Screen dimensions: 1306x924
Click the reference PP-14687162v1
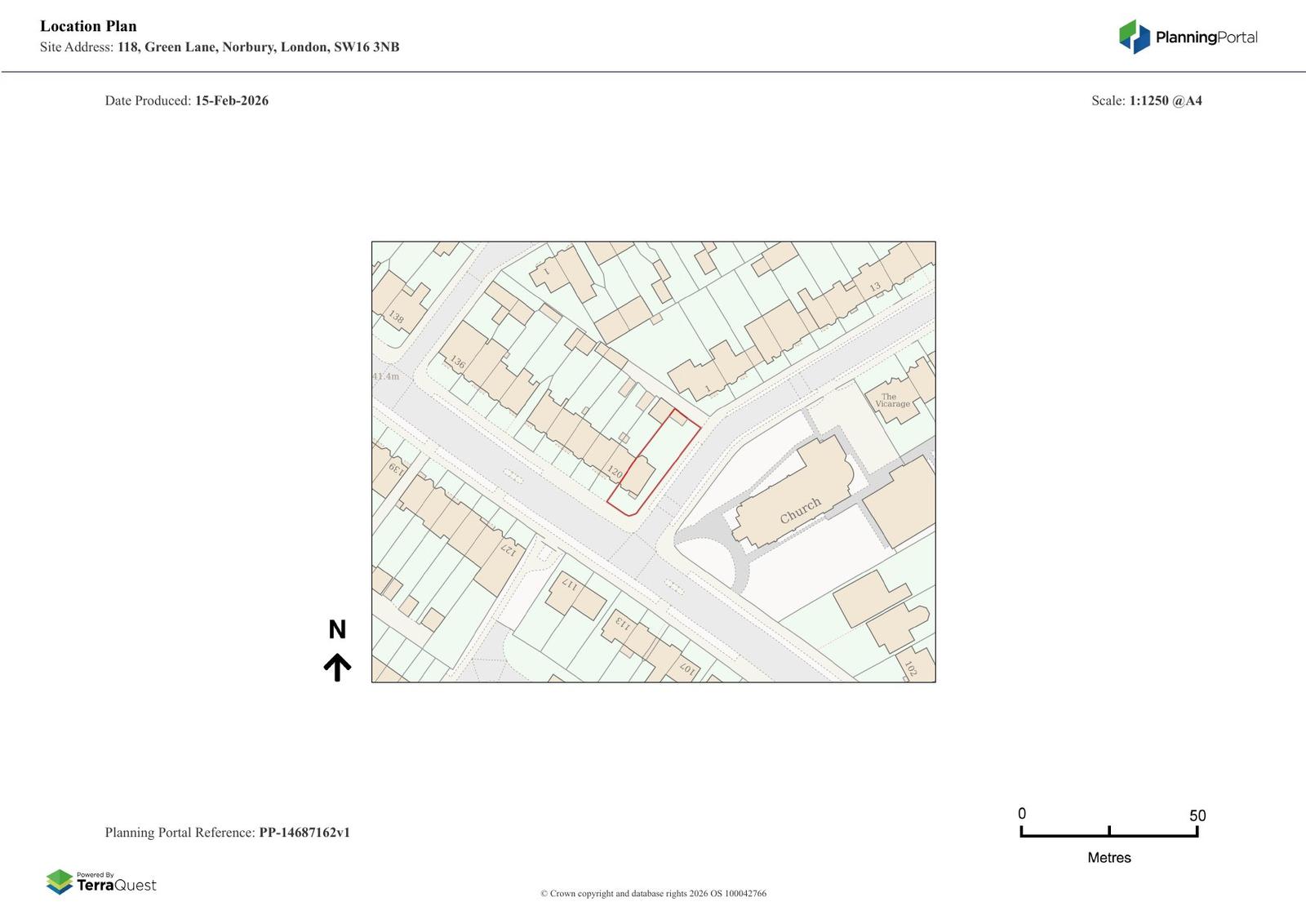point(304,833)
